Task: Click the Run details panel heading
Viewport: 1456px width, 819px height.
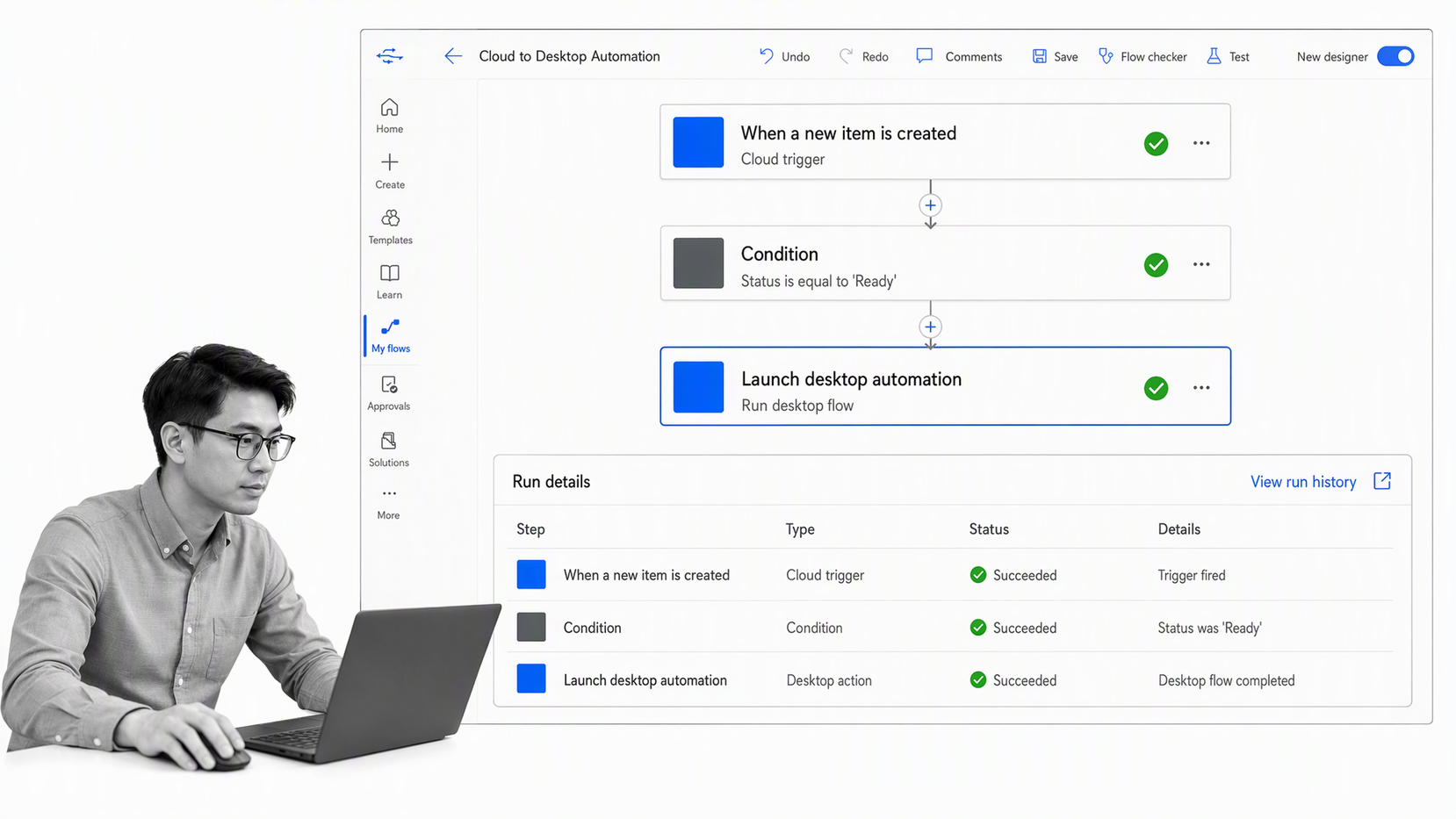Action: tap(551, 482)
